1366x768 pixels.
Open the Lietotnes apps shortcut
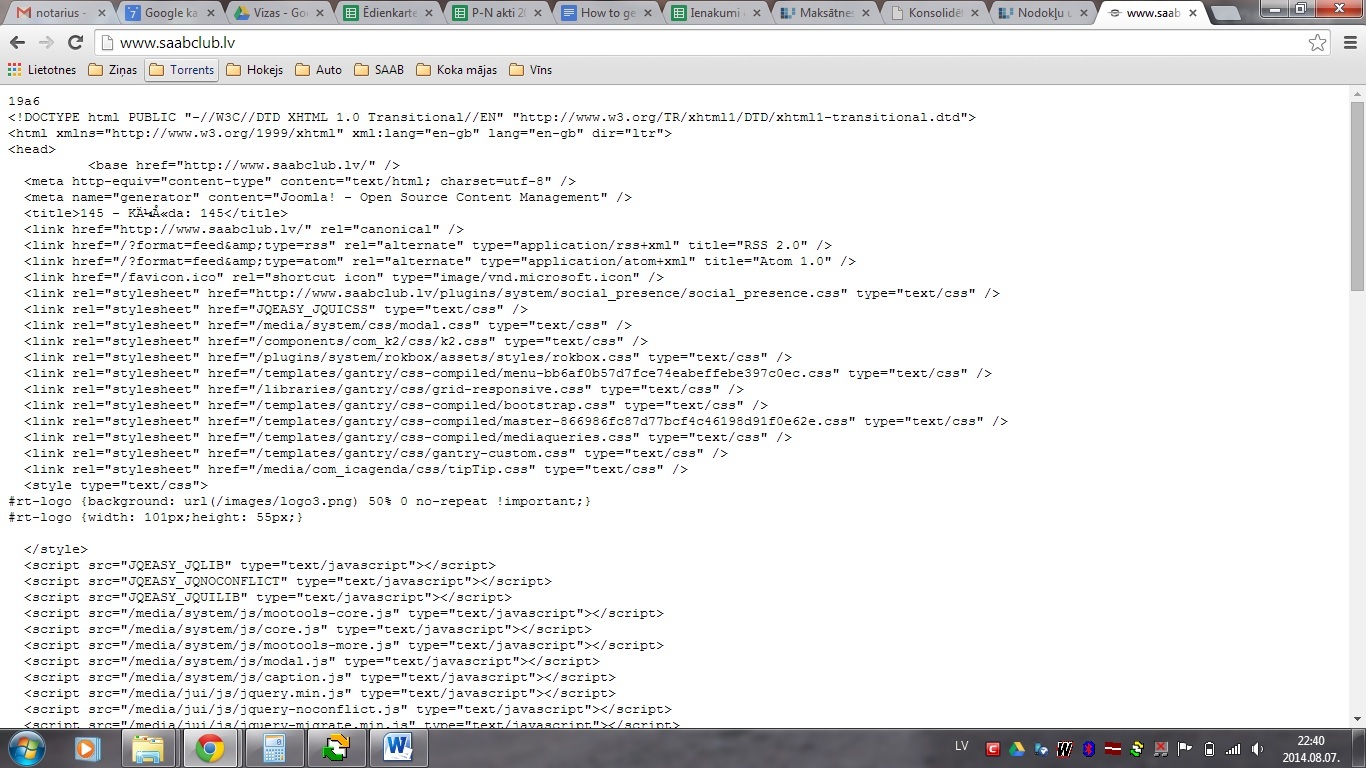[42, 70]
